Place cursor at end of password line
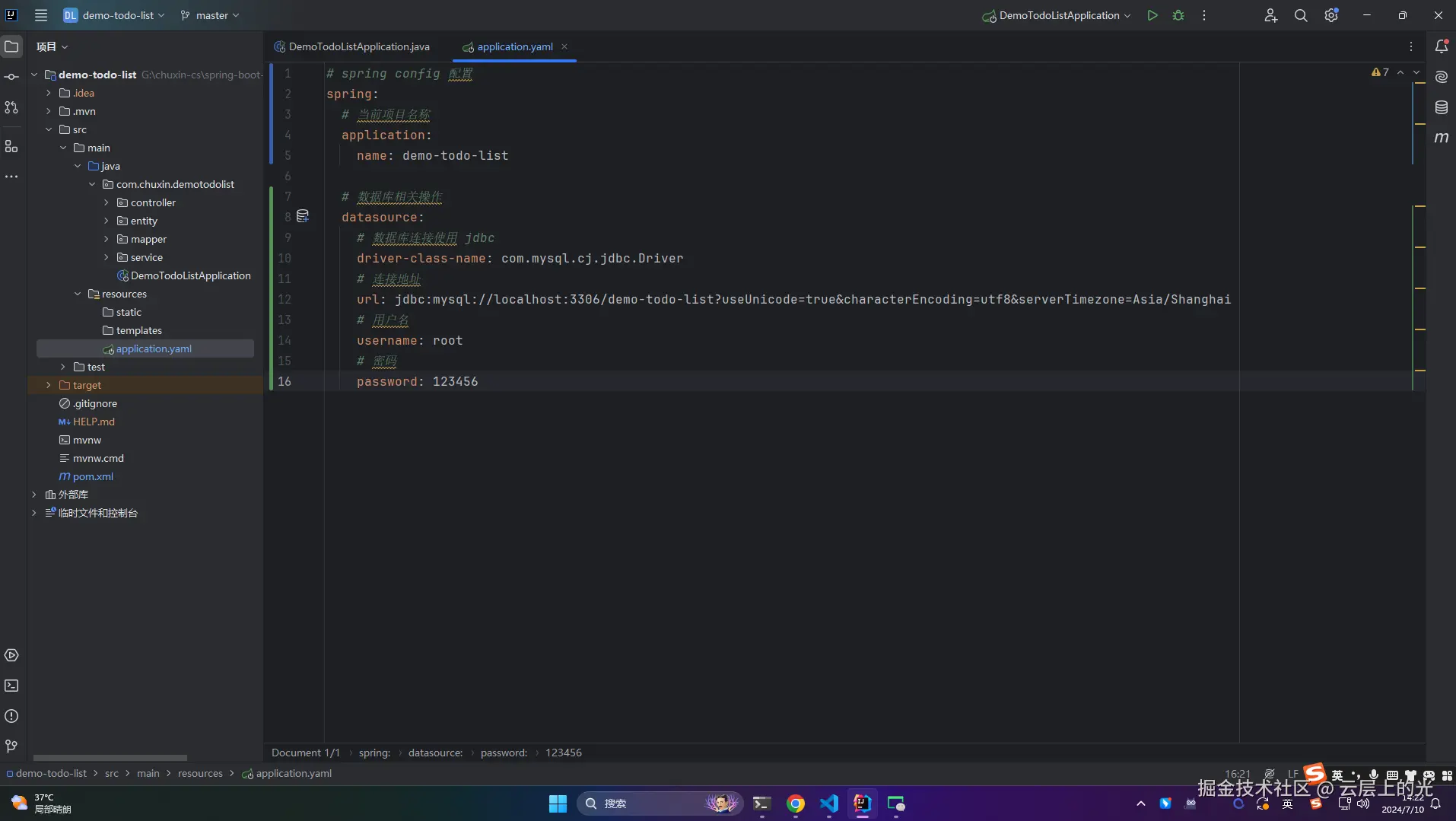This screenshot has width=1456, height=821. [479, 381]
